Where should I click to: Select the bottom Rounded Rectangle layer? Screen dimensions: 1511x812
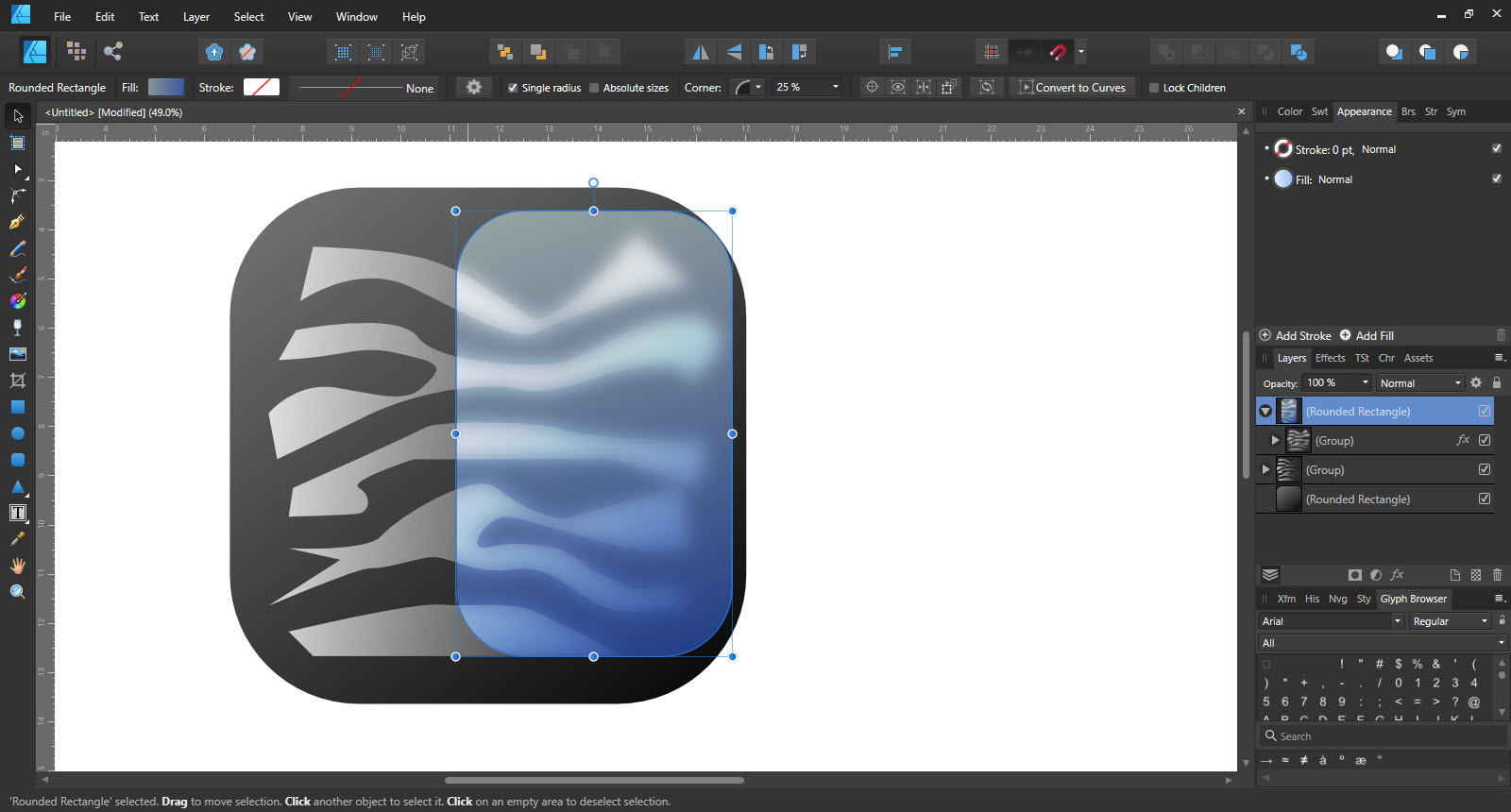1375,499
